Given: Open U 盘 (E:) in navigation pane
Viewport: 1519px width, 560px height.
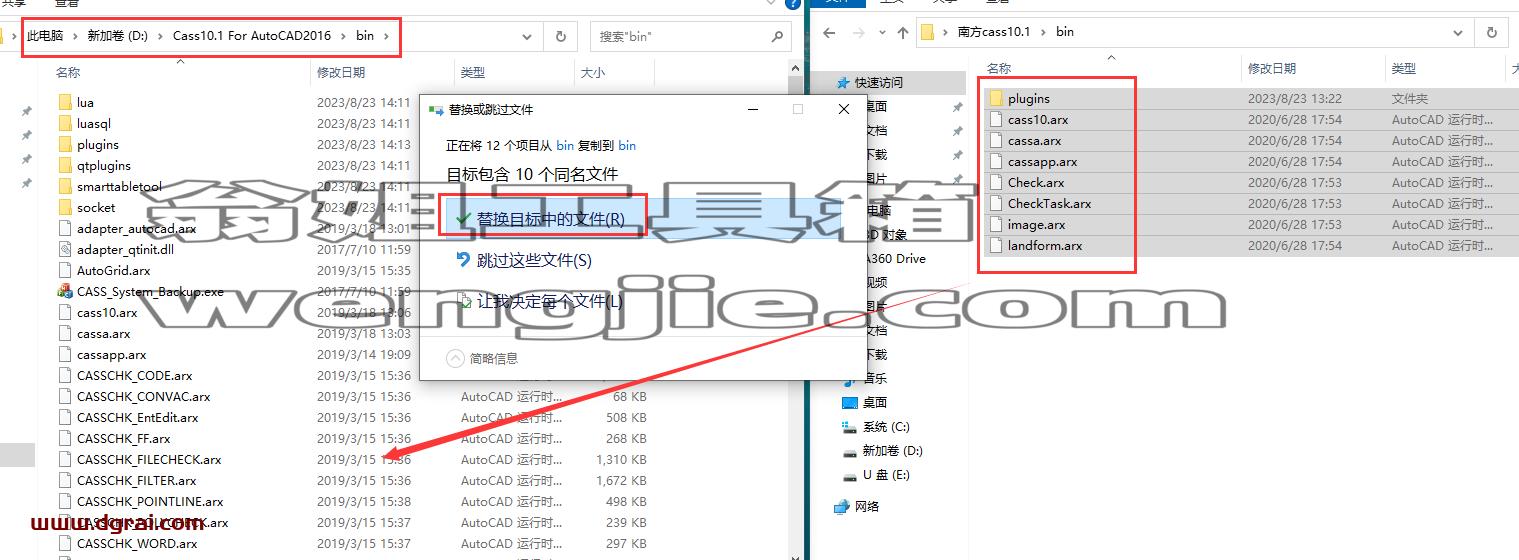Looking at the screenshot, I should (x=886, y=475).
